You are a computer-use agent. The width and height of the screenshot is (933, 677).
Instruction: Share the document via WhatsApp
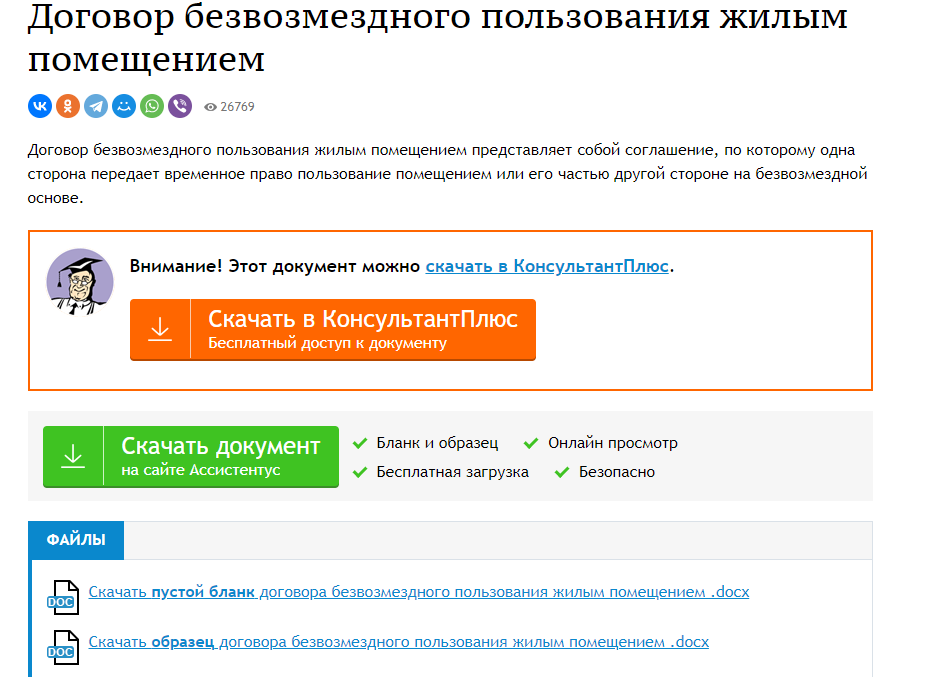[x=152, y=106]
